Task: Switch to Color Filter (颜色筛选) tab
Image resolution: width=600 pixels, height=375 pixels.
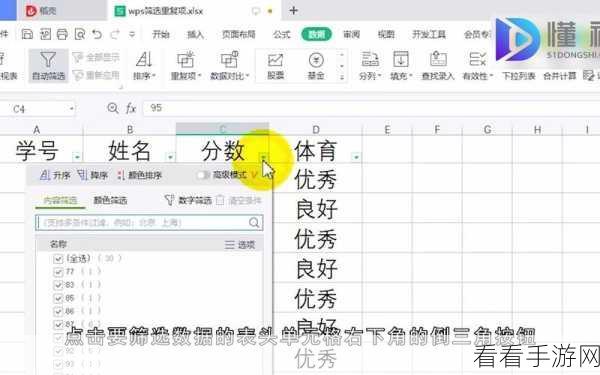Action: (110, 200)
